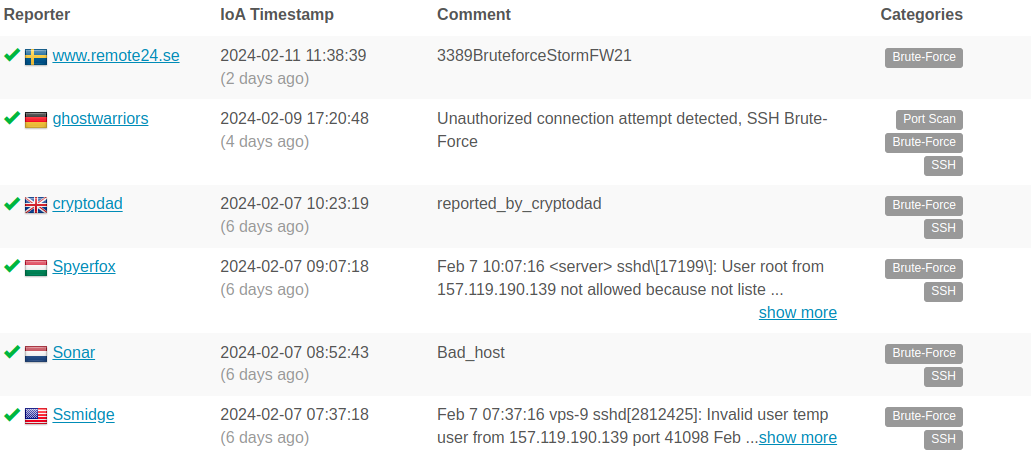
Task: Click the Hungary flag next to Spyerfox
Action: pyautogui.click(x=36, y=267)
